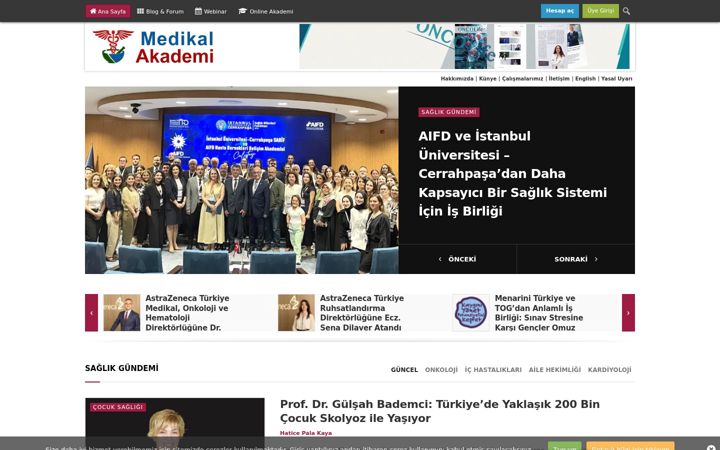Open AstraZeneca Medikal, Onkoloji article thumbnail
The height and width of the screenshot is (450, 720).
(122, 313)
